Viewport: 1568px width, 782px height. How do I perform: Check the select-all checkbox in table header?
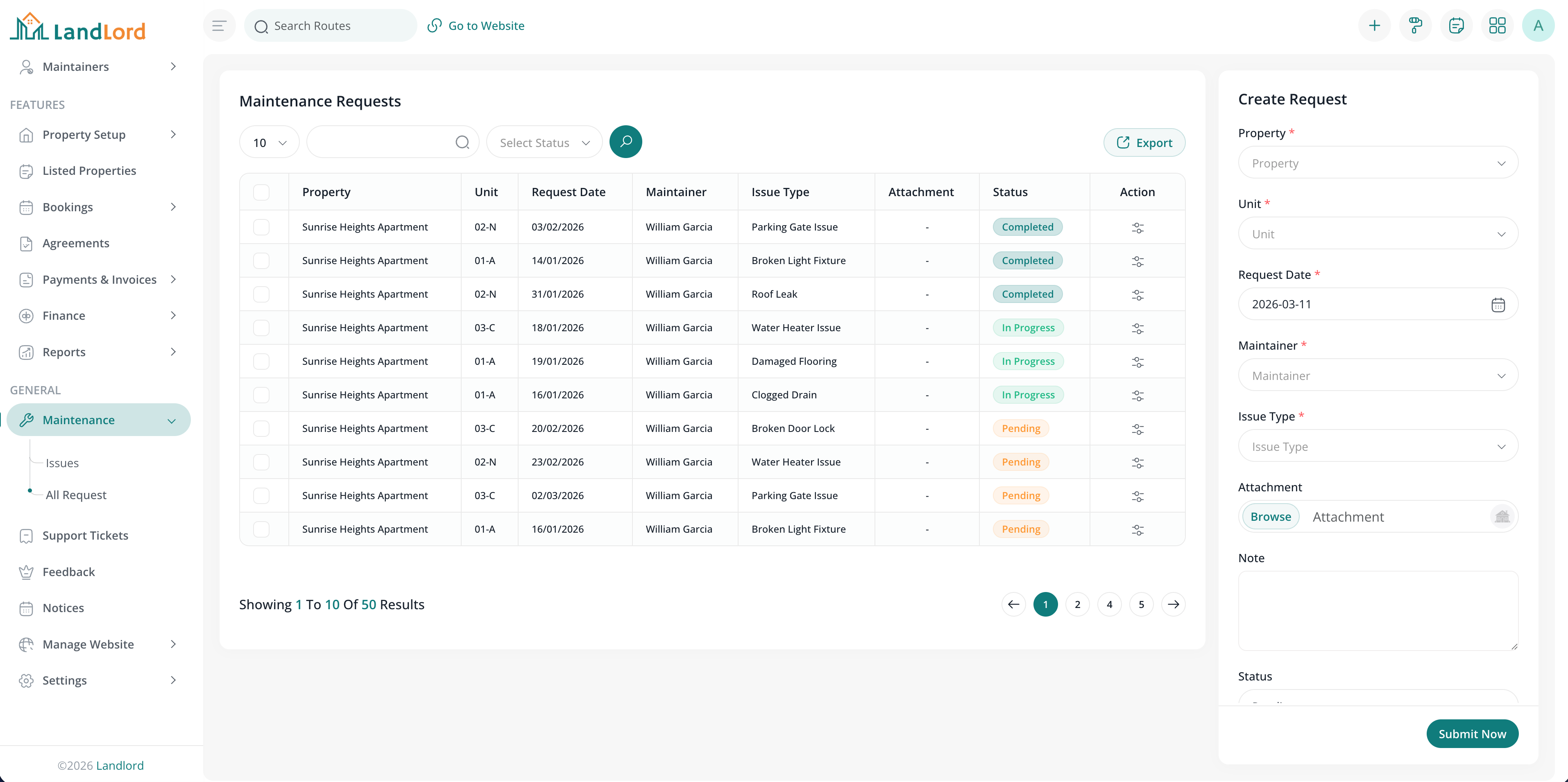(261, 192)
